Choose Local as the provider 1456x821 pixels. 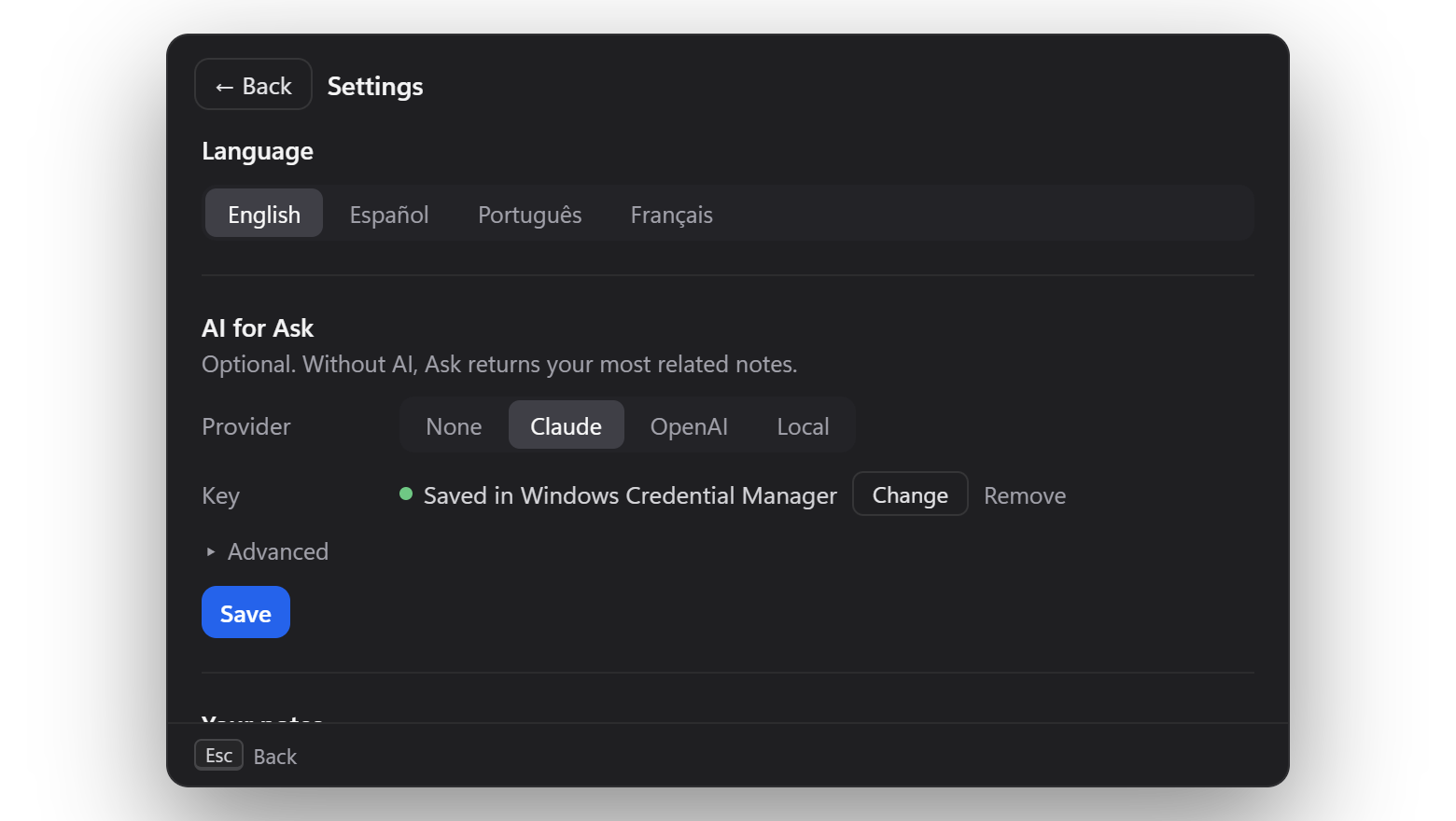[804, 425]
